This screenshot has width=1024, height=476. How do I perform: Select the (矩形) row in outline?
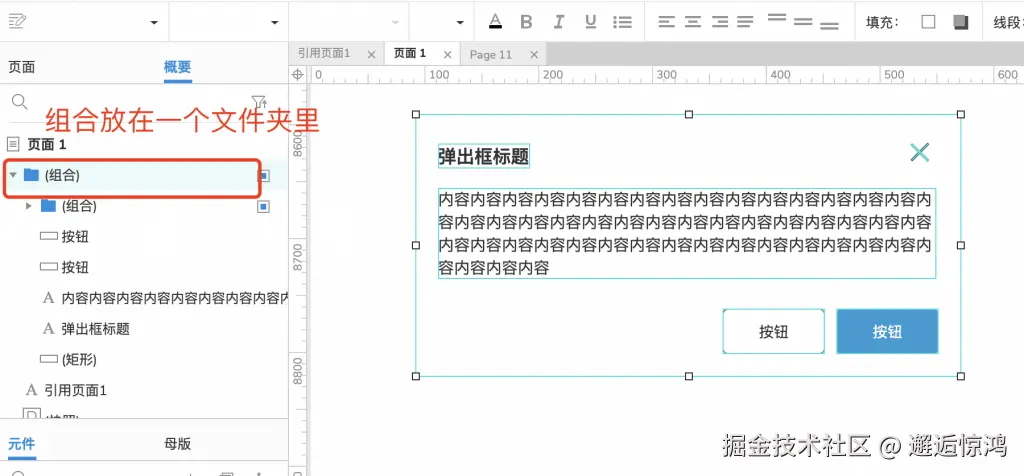[144, 359]
